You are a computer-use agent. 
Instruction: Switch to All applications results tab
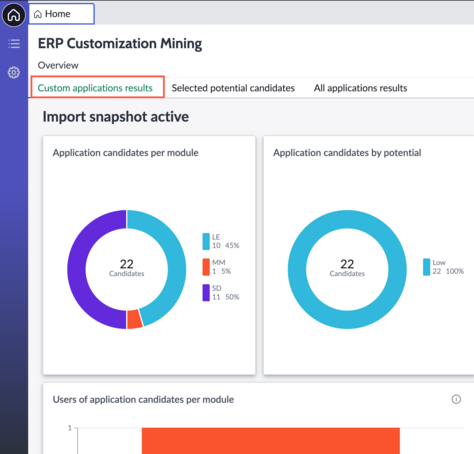tap(360, 88)
